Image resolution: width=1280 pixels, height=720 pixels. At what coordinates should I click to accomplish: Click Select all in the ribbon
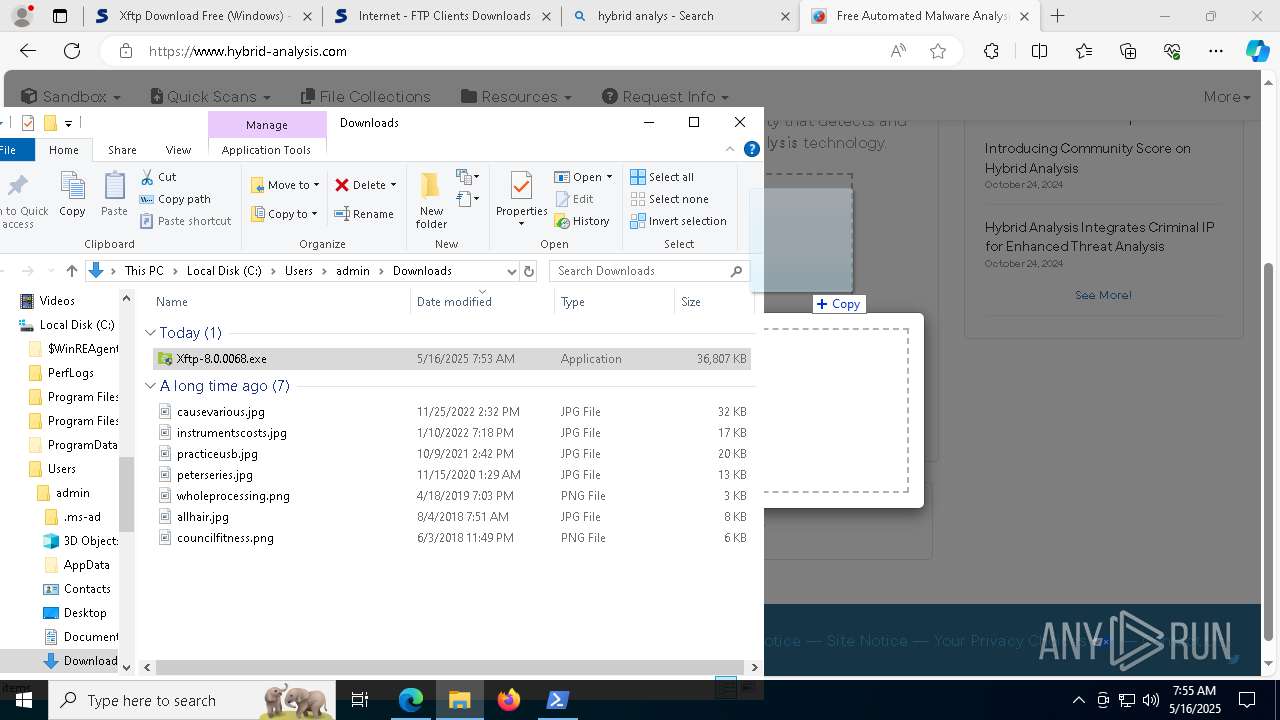coord(662,177)
